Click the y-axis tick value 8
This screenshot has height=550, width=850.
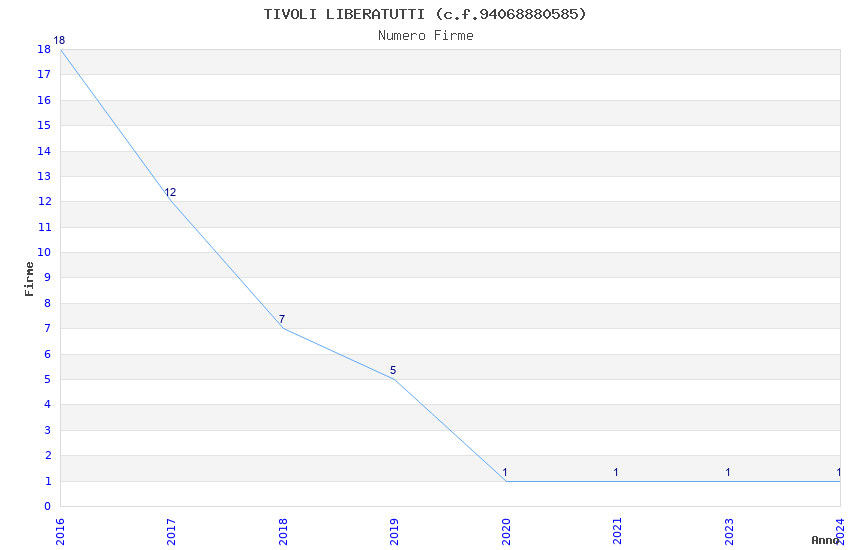click(x=48, y=303)
